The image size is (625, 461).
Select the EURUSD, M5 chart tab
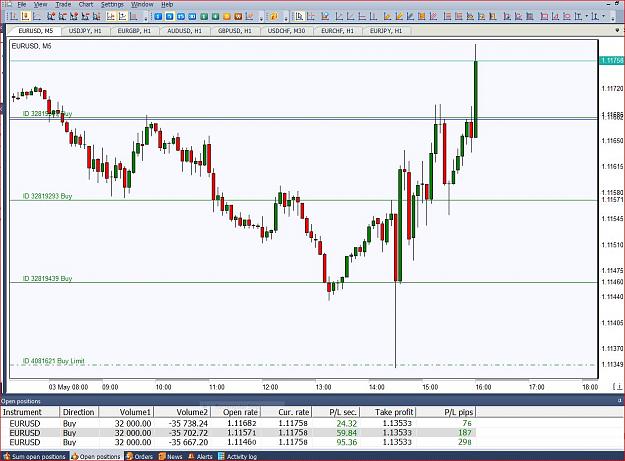(x=35, y=31)
